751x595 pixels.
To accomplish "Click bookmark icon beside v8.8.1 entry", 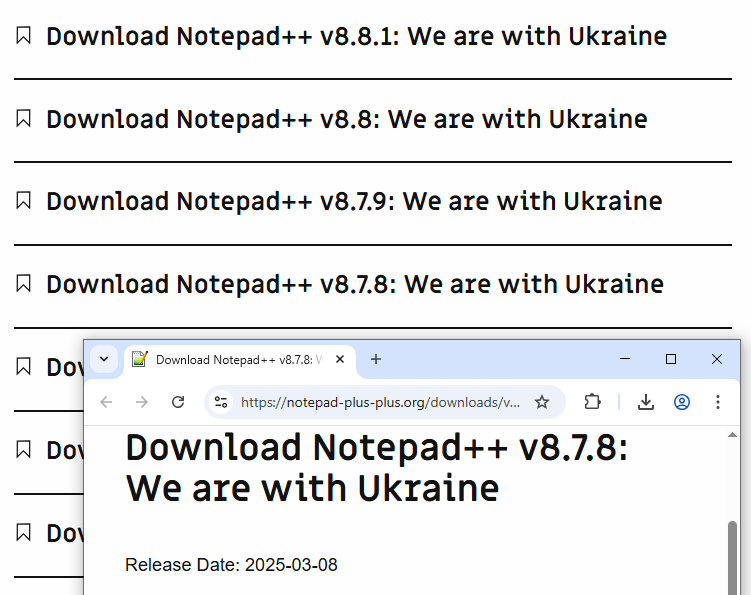I will tap(23, 36).
